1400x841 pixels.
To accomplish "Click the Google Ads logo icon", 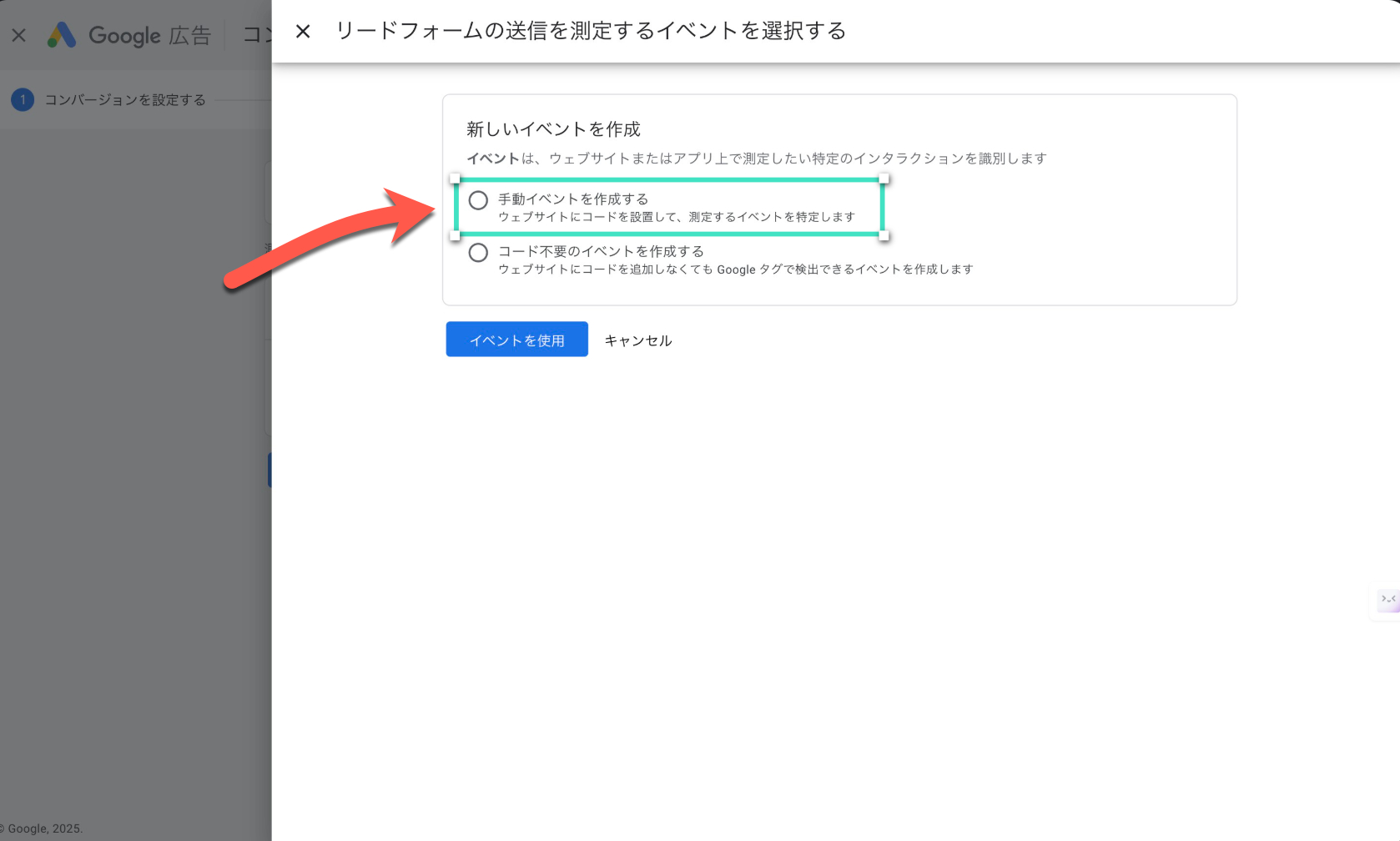I will point(62,35).
